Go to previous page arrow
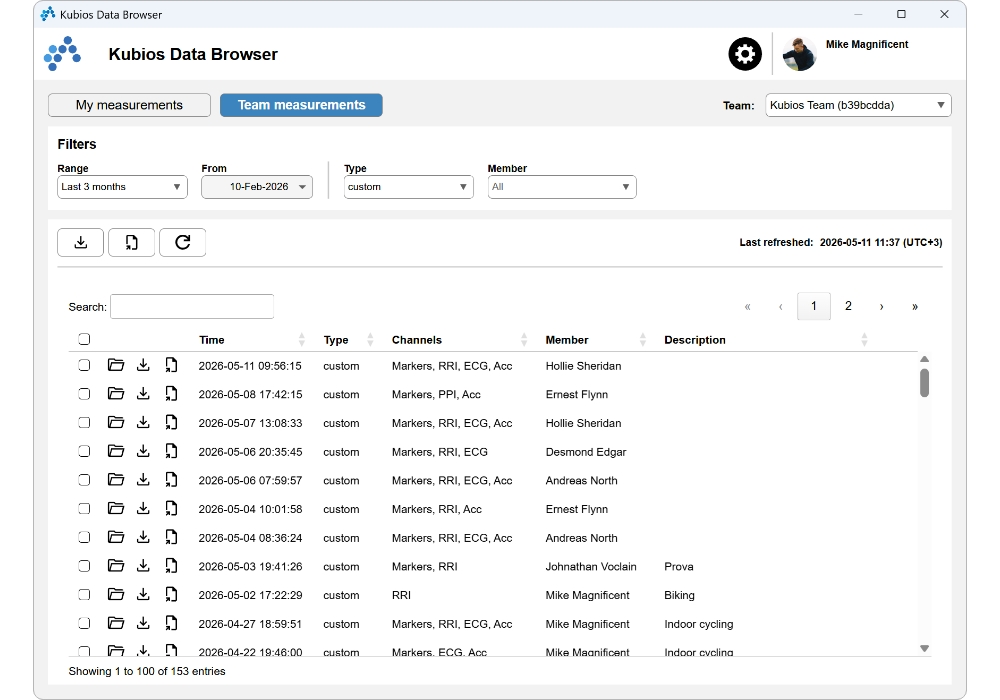The image size is (1000, 700). pos(781,307)
